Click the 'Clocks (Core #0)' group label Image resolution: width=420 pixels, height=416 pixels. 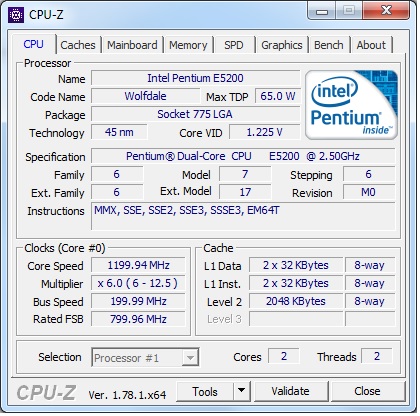[65, 248]
